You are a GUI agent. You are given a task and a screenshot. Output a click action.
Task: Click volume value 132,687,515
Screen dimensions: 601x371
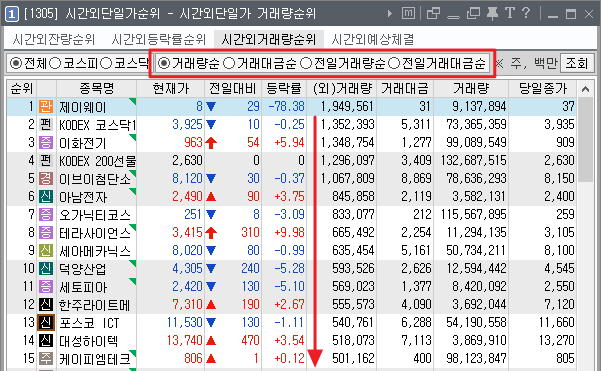pyautogui.click(x=474, y=160)
